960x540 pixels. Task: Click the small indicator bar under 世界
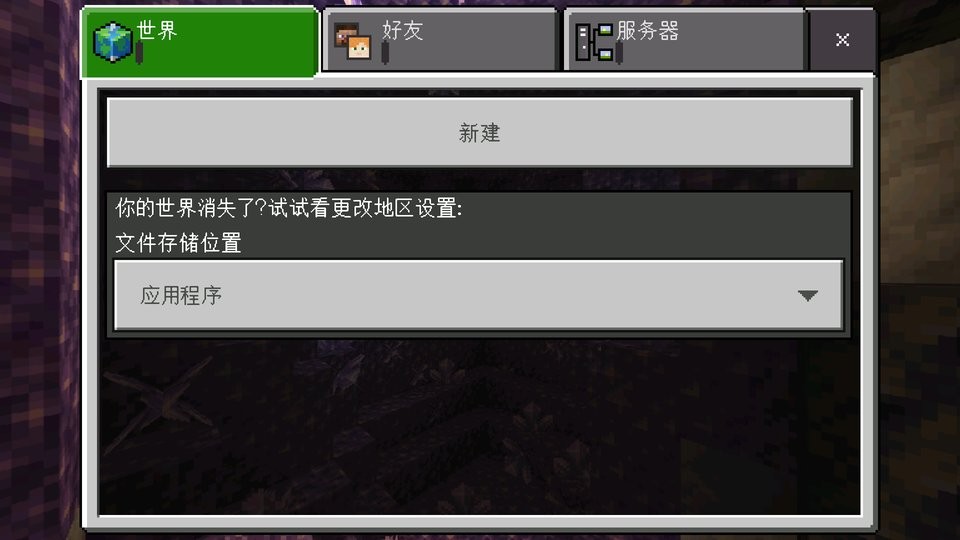(140, 53)
